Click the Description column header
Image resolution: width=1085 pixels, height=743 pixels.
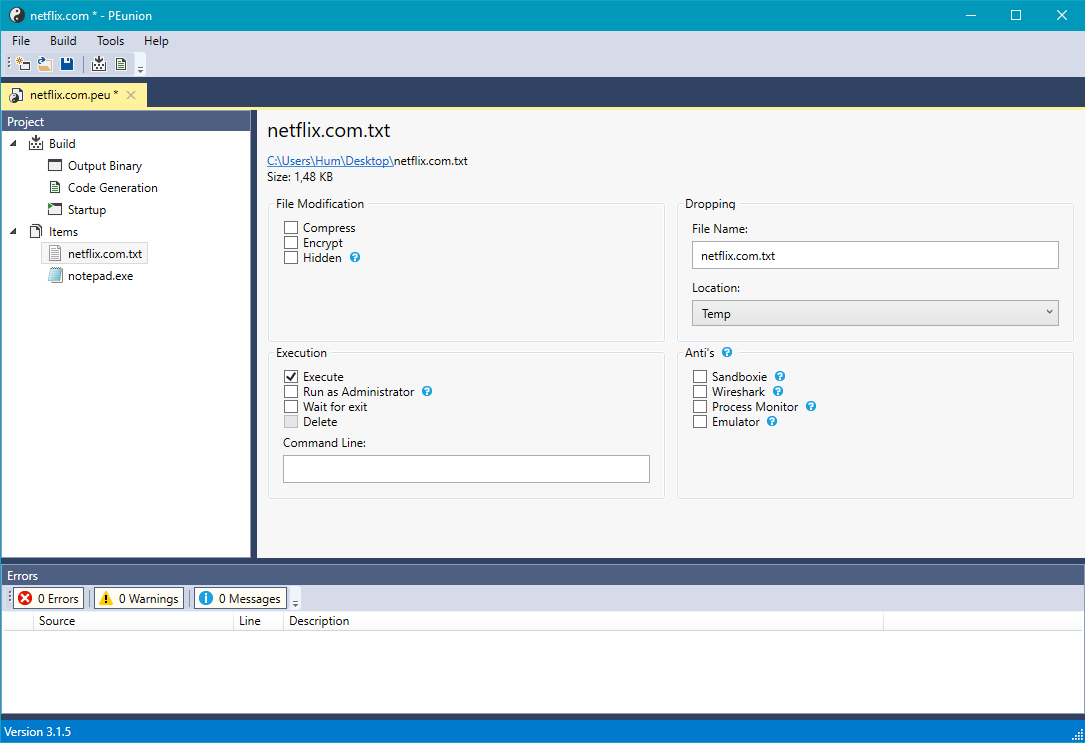[x=583, y=621]
